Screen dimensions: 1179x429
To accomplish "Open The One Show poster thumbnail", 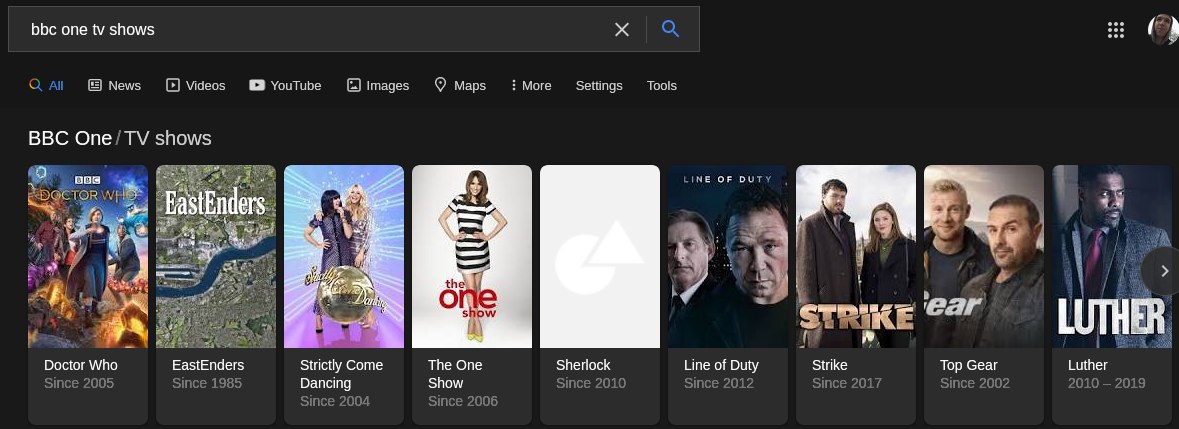I will (x=471, y=256).
